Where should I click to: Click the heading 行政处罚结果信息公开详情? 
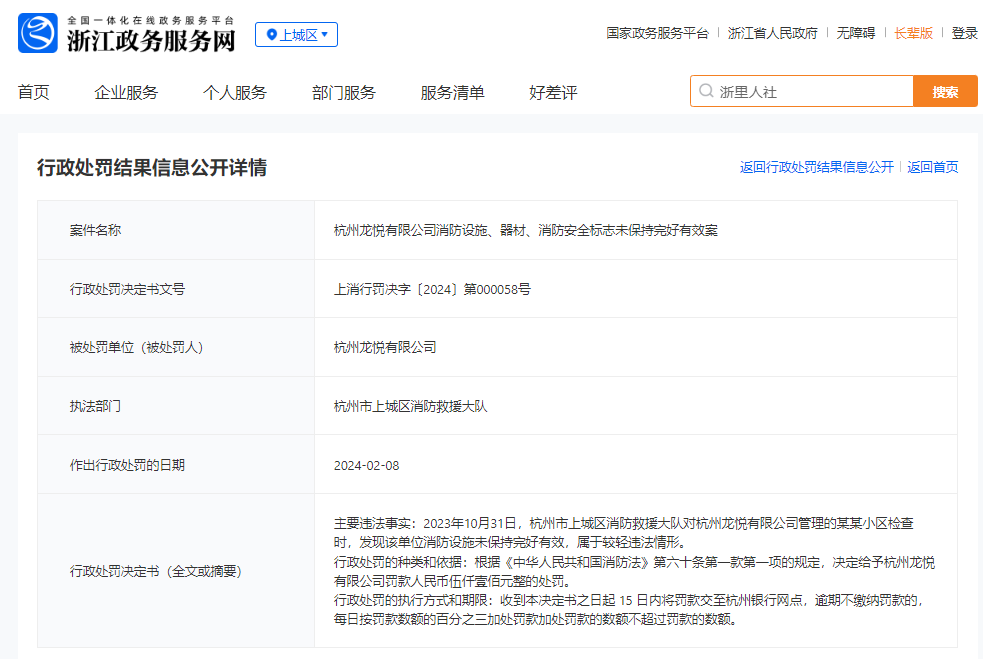152,167
